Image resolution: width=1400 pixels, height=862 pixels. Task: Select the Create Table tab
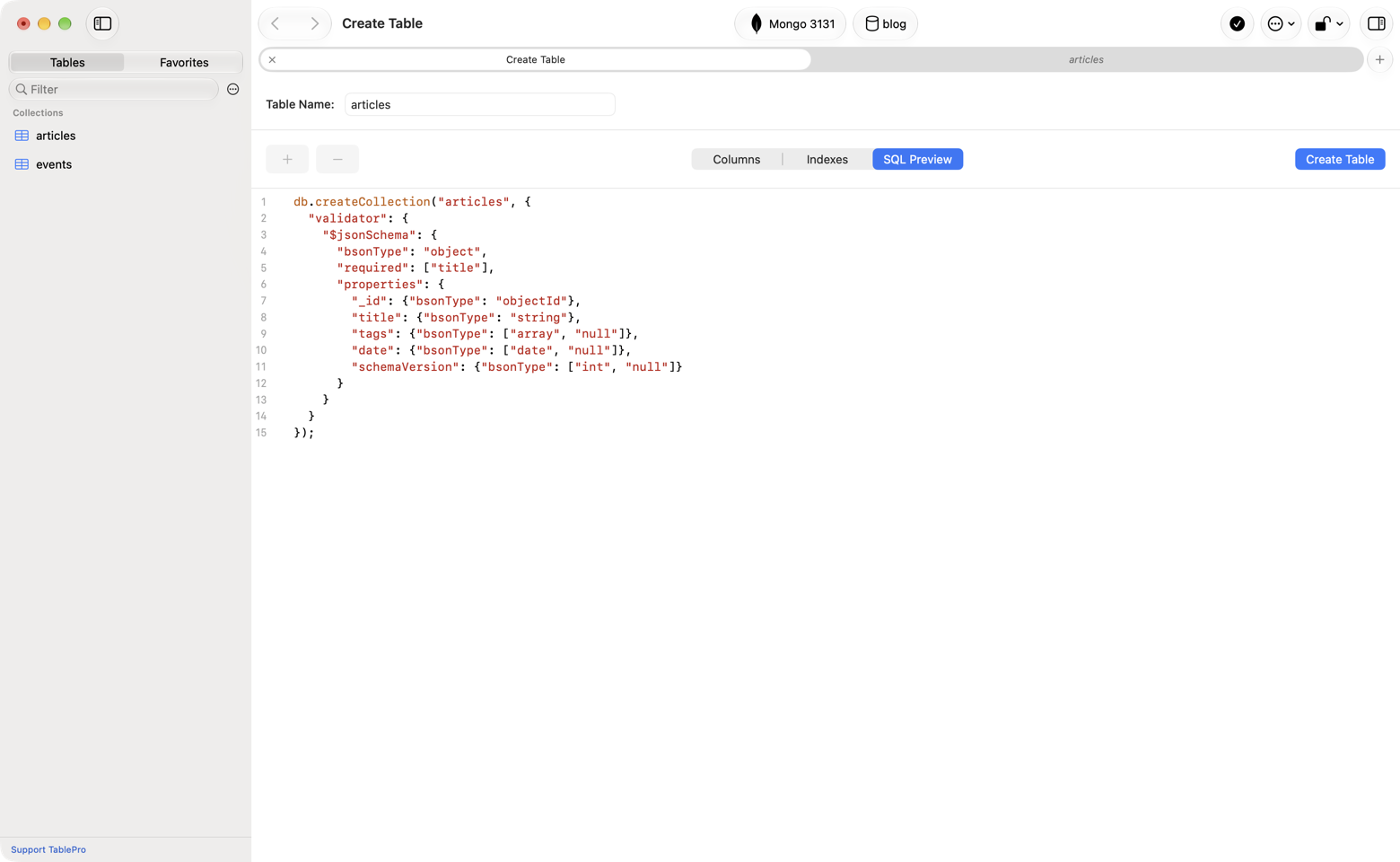(x=536, y=59)
